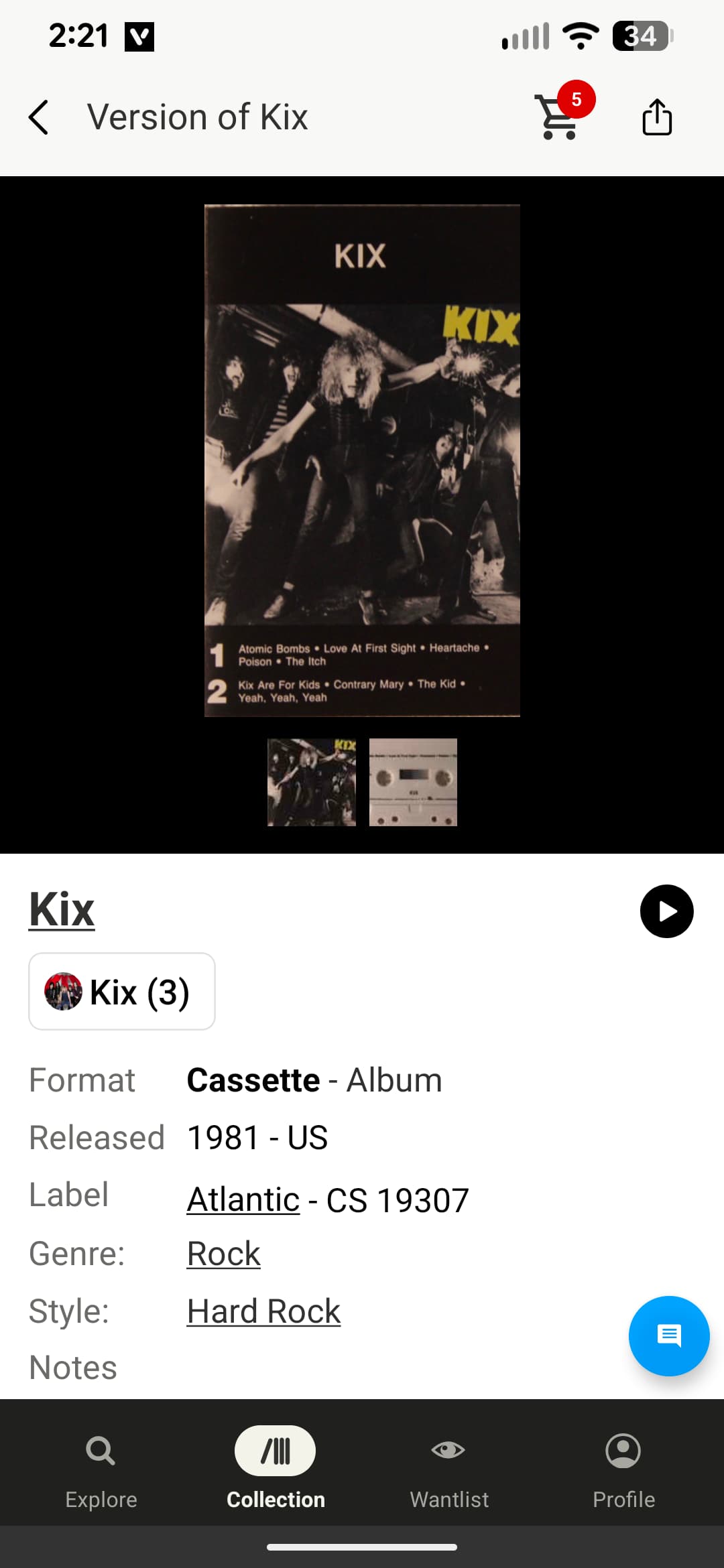Viewport: 724px width, 1568px height.
Task: Switch to the Wantlist tab label
Action: tap(449, 1500)
